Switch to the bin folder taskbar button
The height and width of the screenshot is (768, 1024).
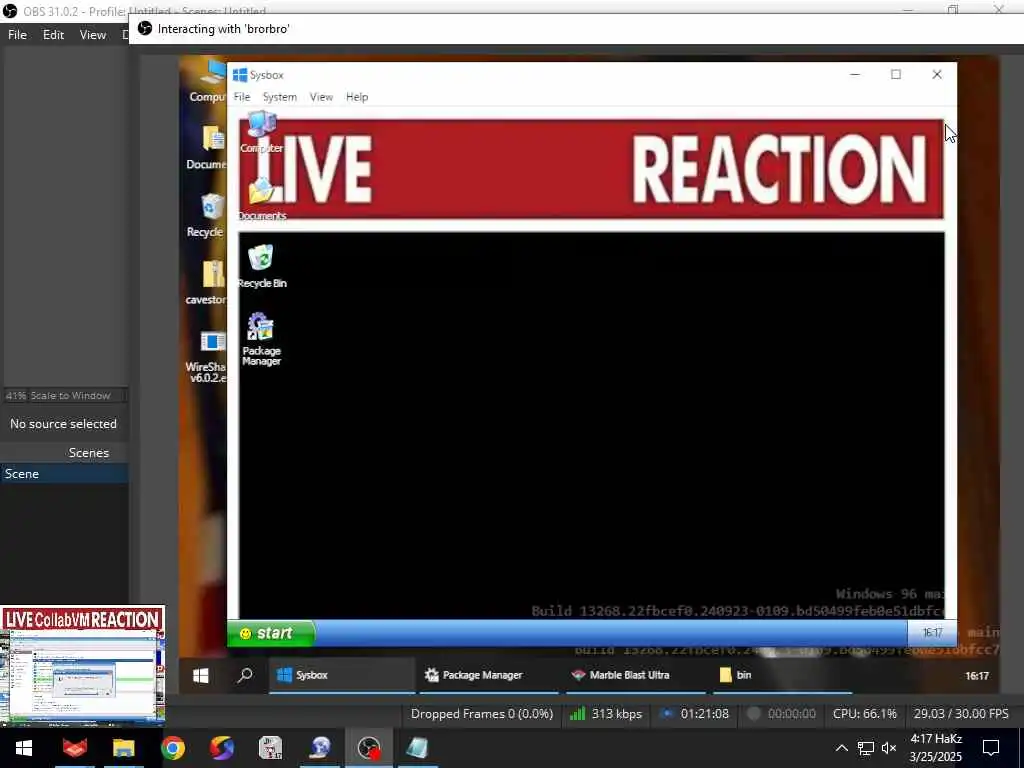coord(780,675)
